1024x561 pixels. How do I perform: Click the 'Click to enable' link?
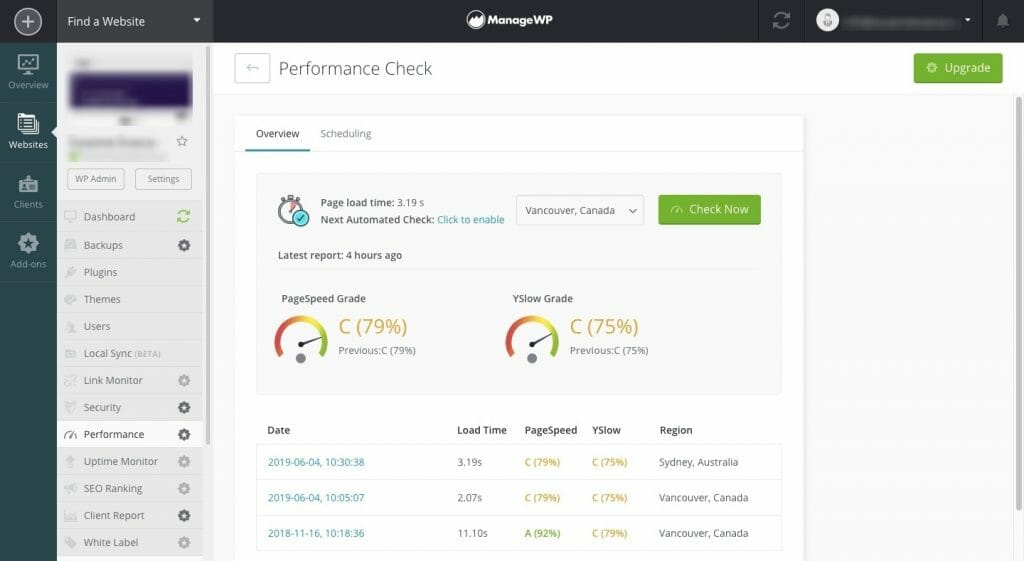click(470, 219)
